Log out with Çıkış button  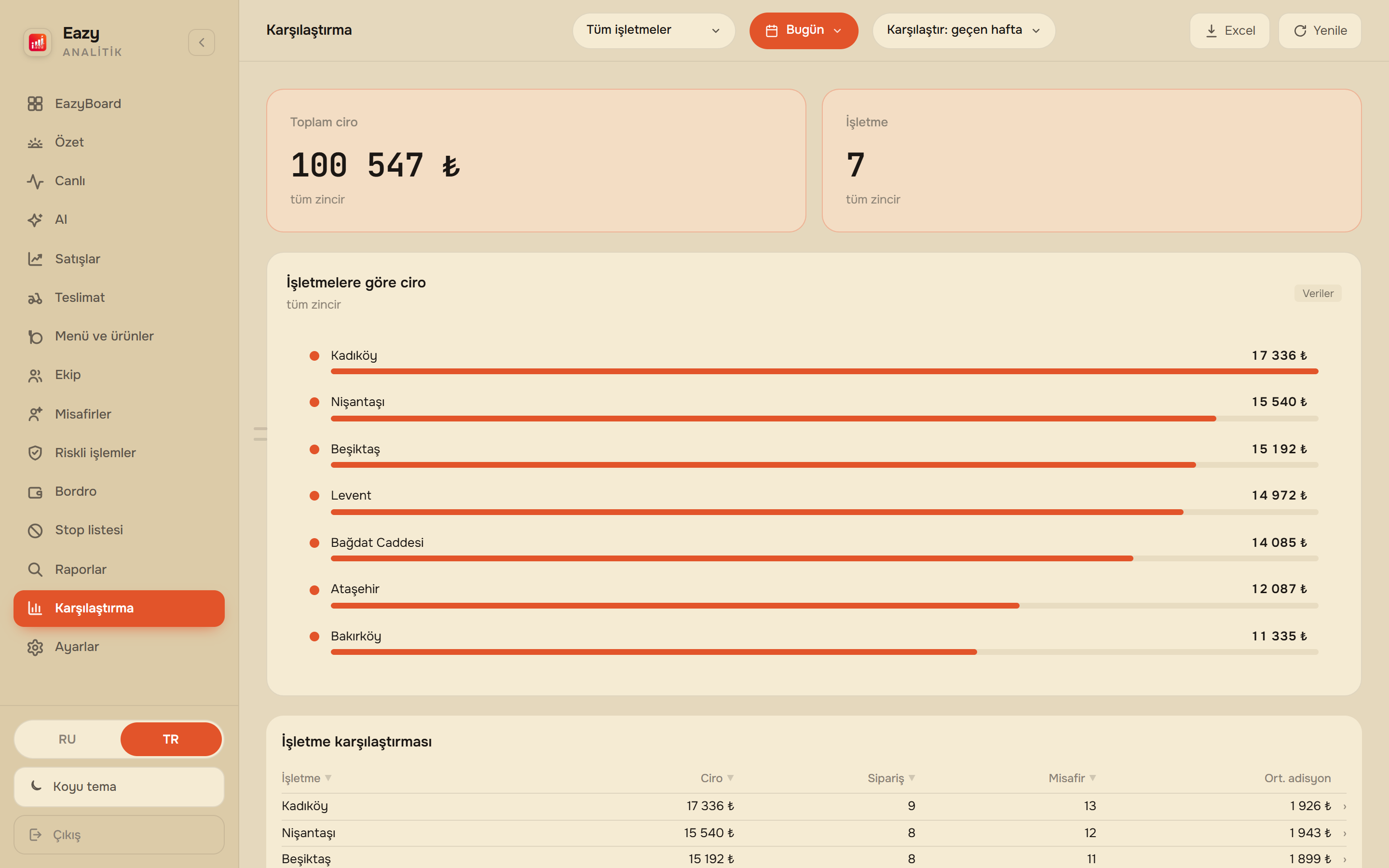[119, 835]
